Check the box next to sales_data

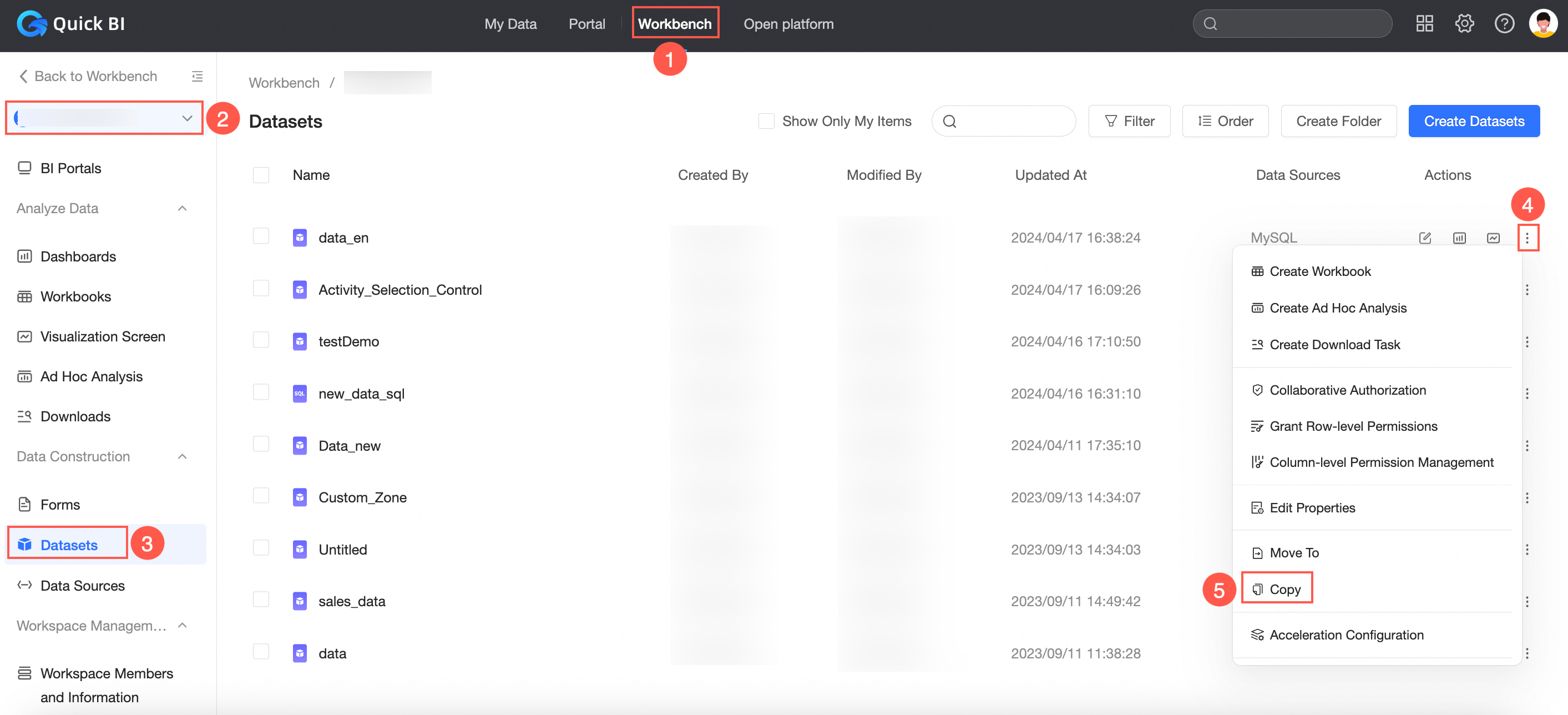(261, 601)
